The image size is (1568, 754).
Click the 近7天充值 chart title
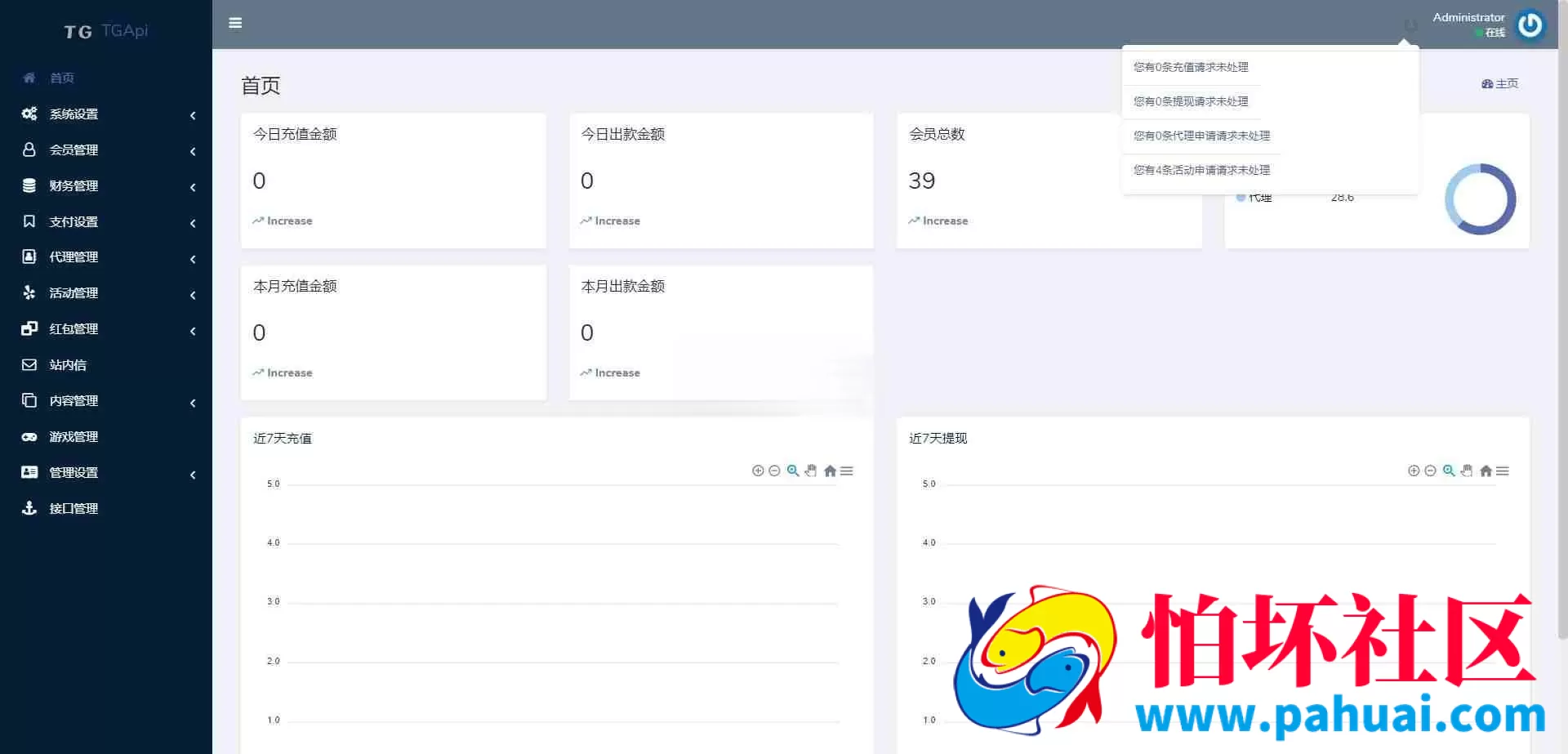pos(283,439)
